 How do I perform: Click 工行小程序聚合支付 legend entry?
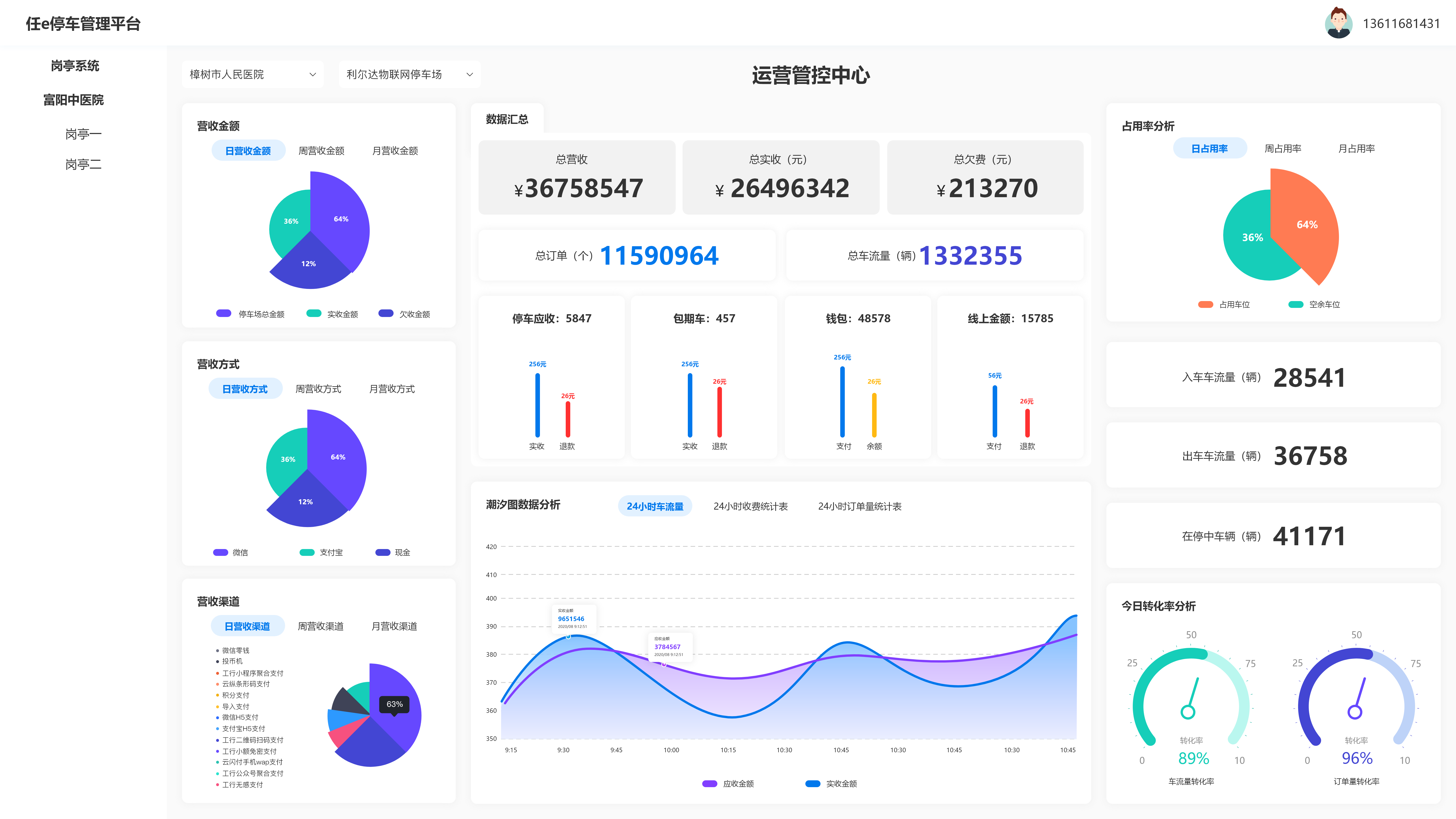coord(249,673)
